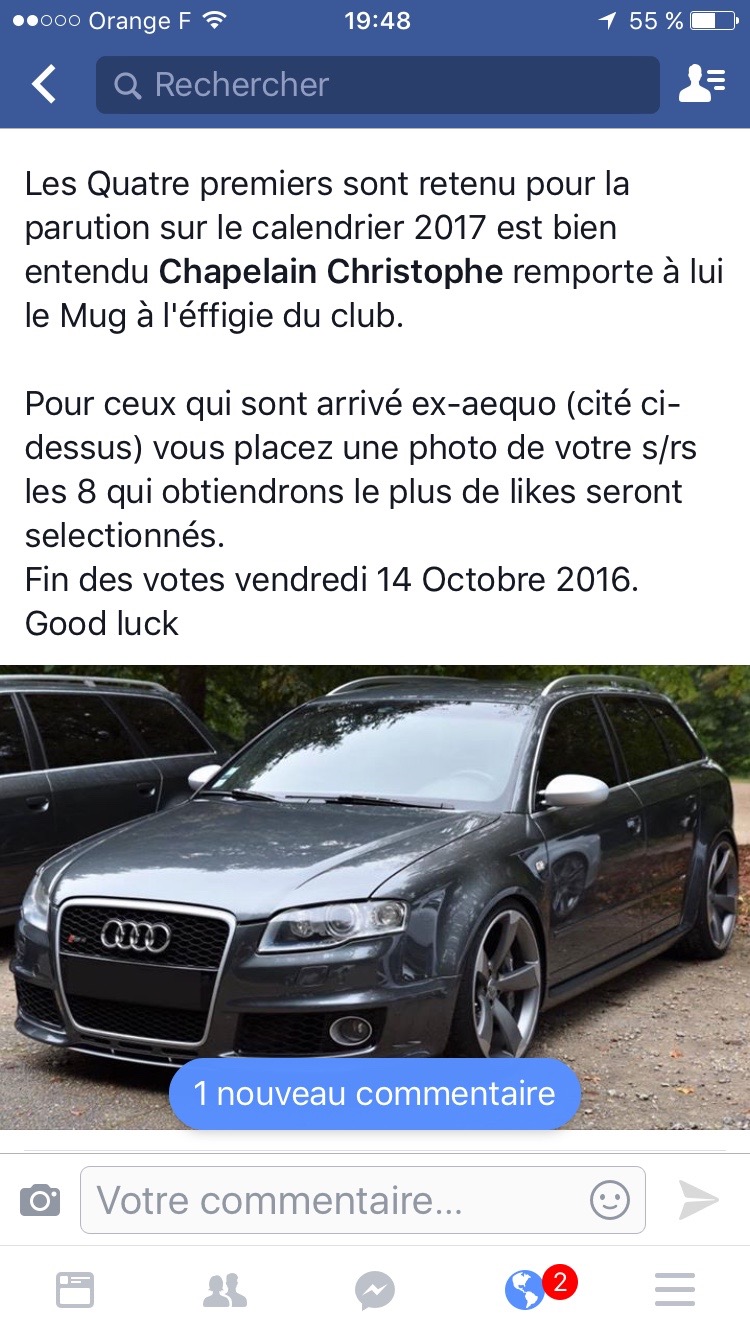The width and height of the screenshot is (750, 1334).
Task: Open the camera icon beside comment box
Action: pos(40,1200)
